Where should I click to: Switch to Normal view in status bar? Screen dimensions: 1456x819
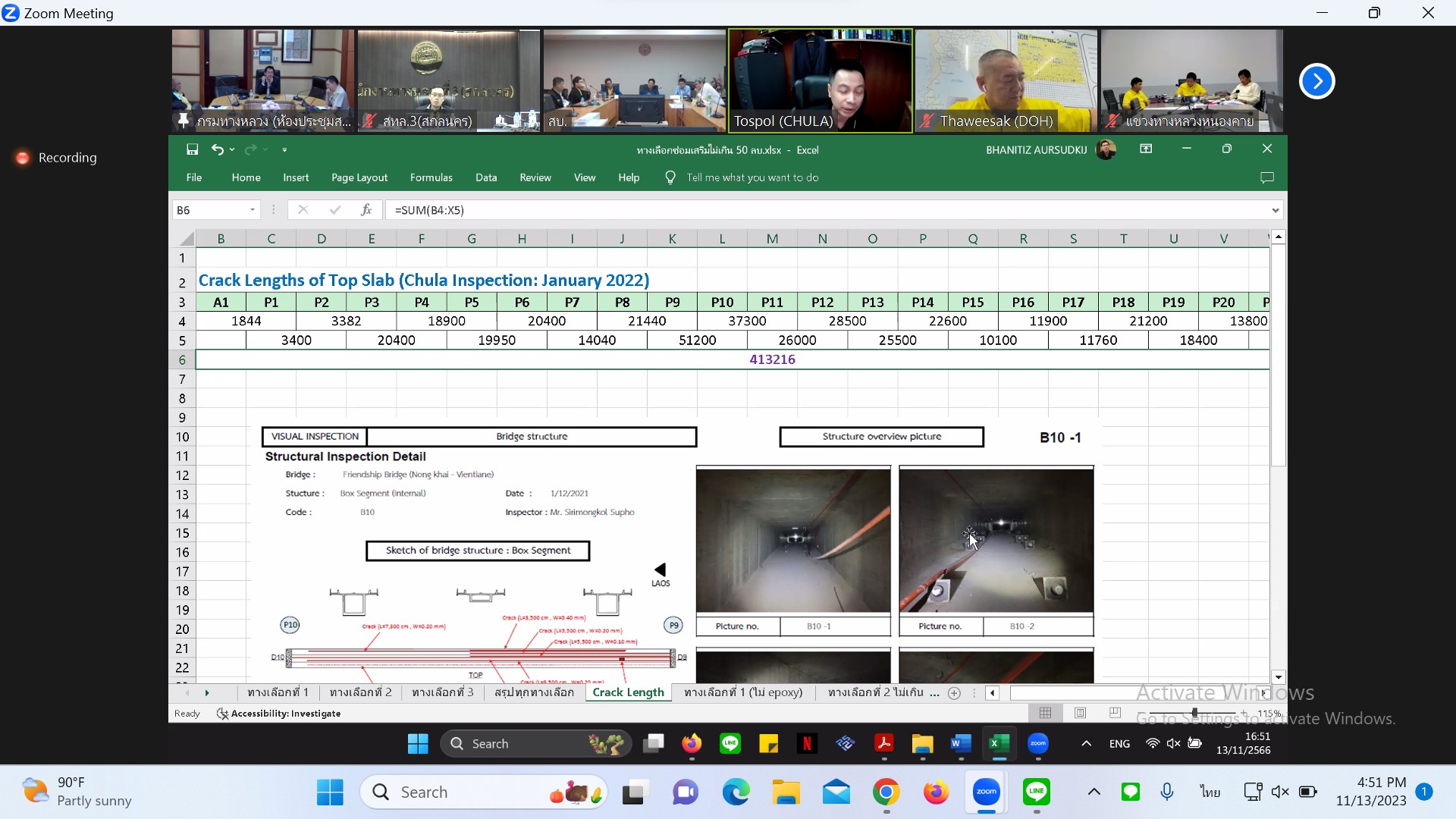point(1045,713)
